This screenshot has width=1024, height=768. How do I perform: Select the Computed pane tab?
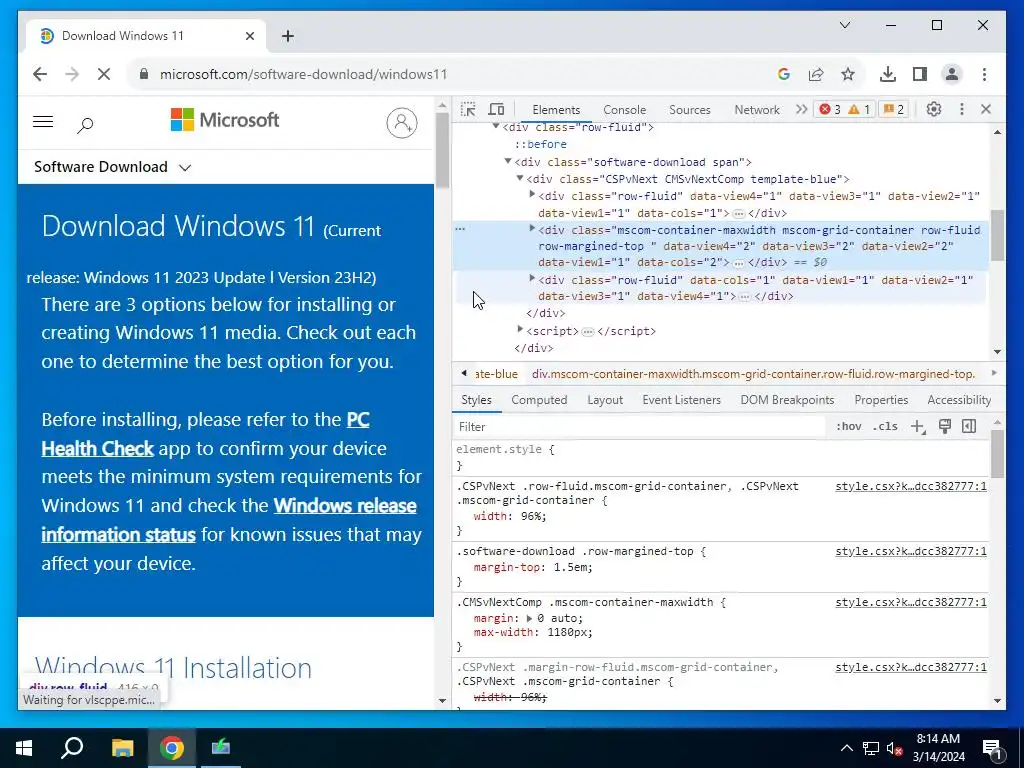[539, 400]
